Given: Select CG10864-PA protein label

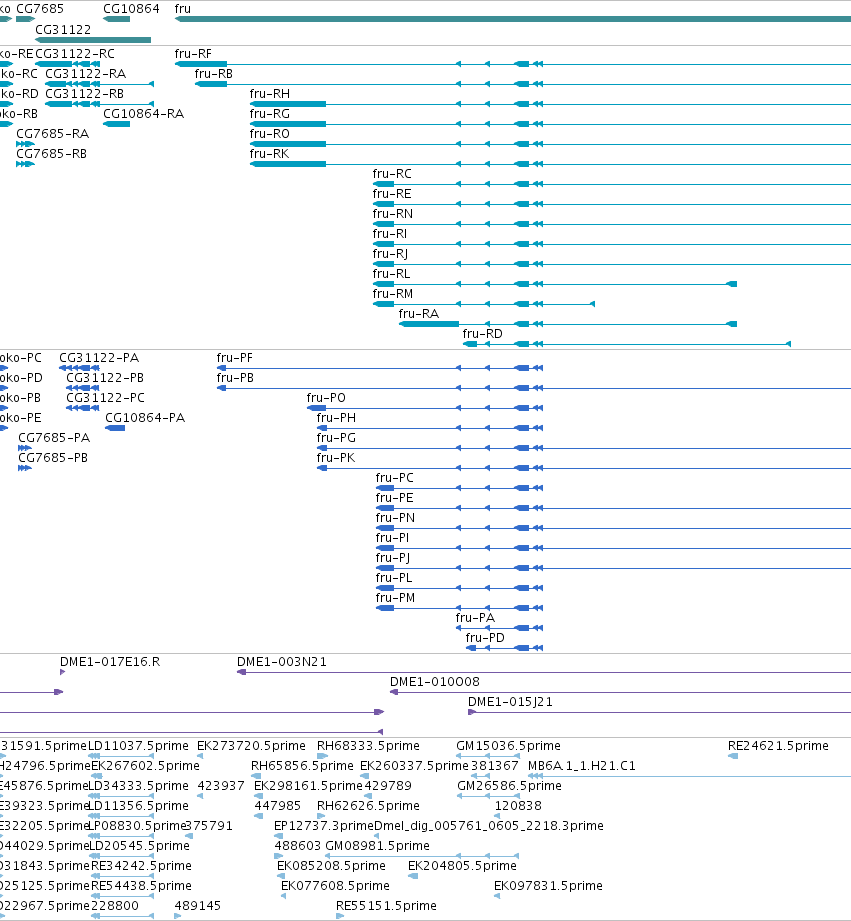Looking at the screenshot, I should point(144,418).
